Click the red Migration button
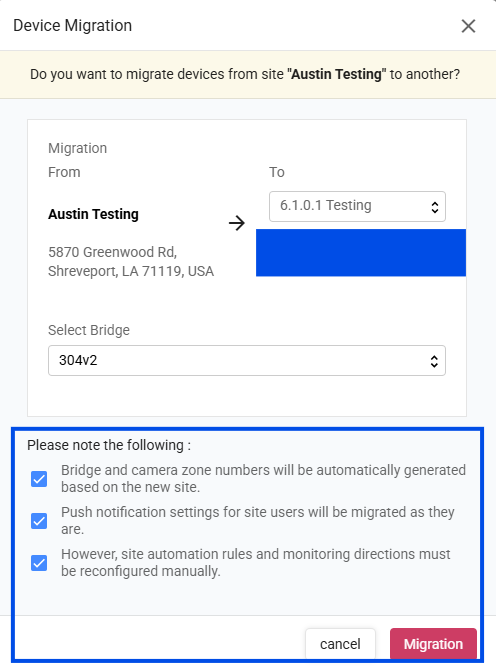This screenshot has height=670, width=496. [433, 644]
